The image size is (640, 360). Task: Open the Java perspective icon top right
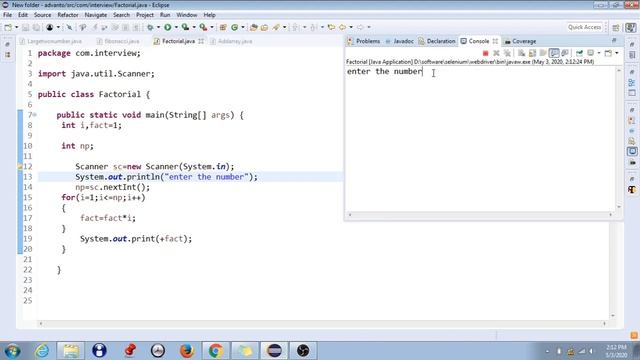631,27
